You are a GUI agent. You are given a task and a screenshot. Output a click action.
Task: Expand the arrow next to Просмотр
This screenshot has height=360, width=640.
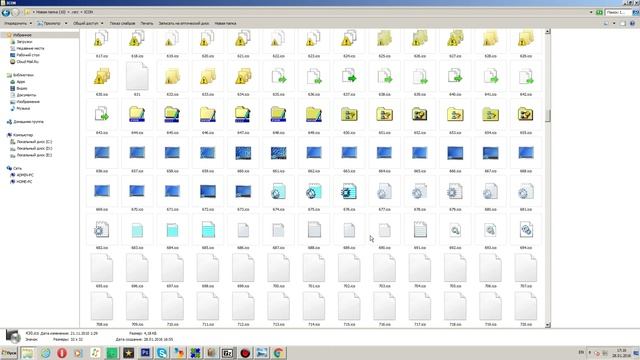coord(66,23)
